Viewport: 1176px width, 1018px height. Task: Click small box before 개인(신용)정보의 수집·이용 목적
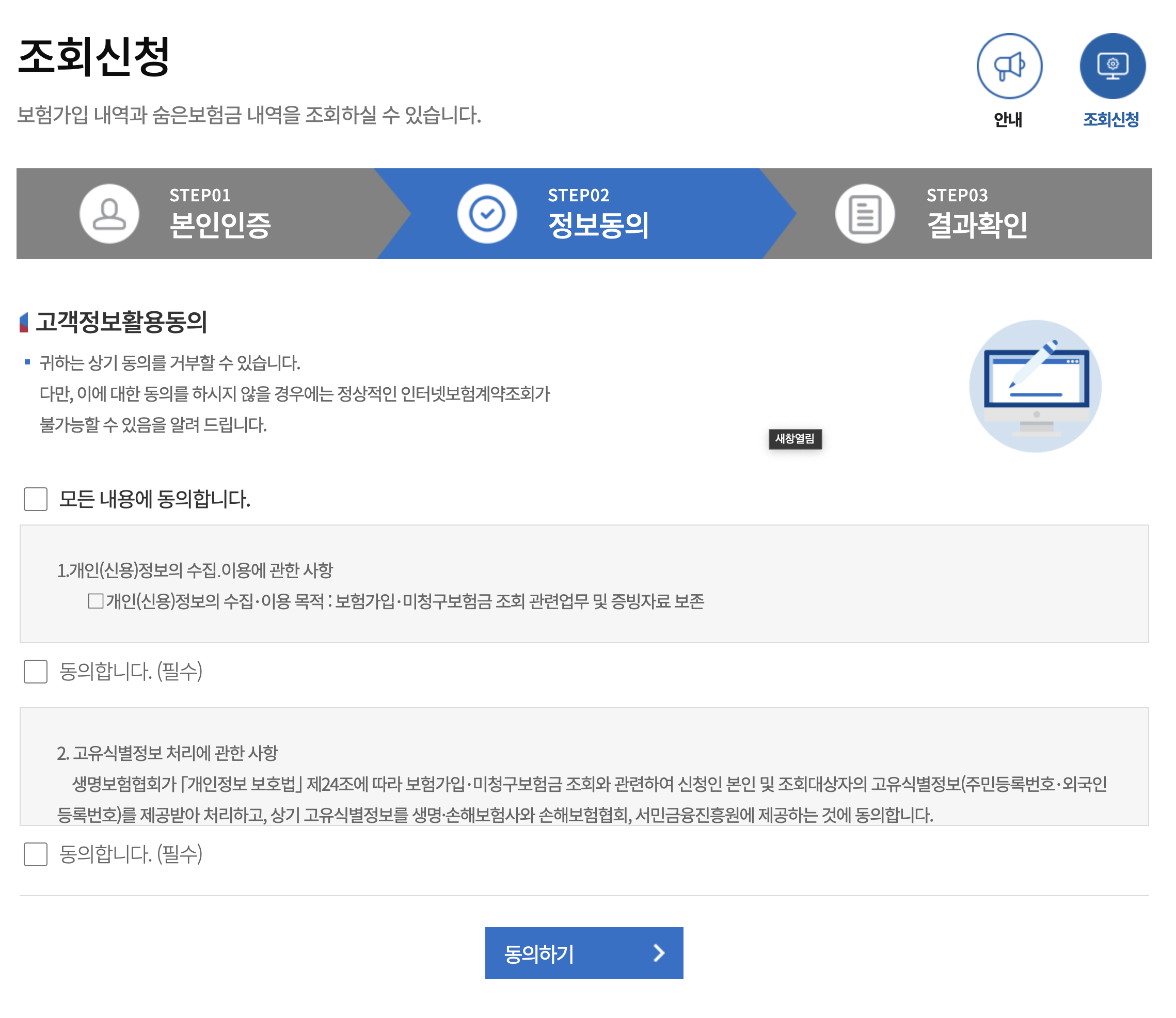(x=96, y=600)
